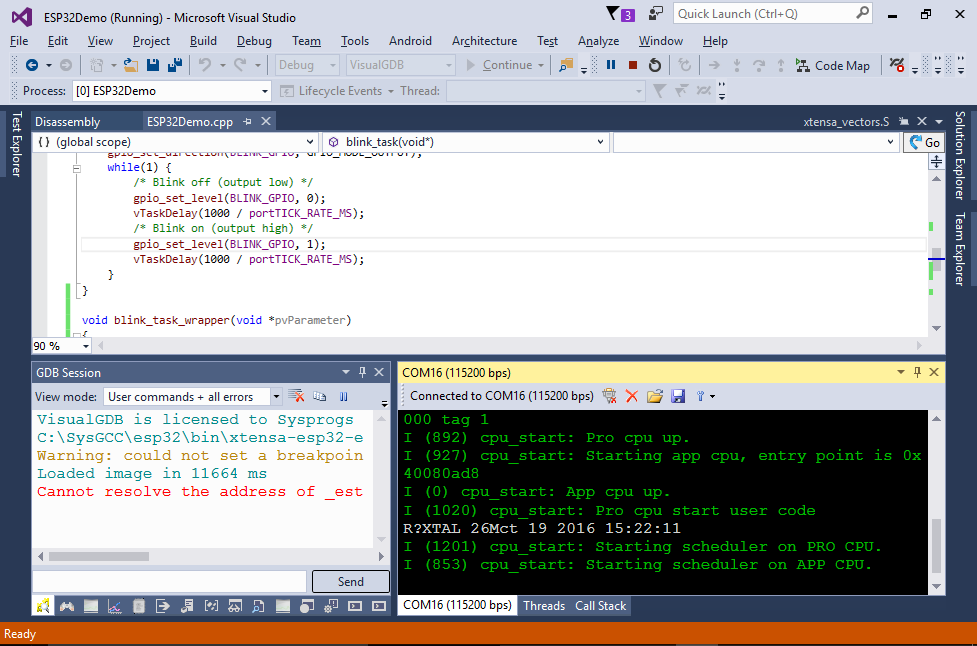Open file icon in COM16 toolbar
This screenshot has height=646, width=977.
coord(655,396)
